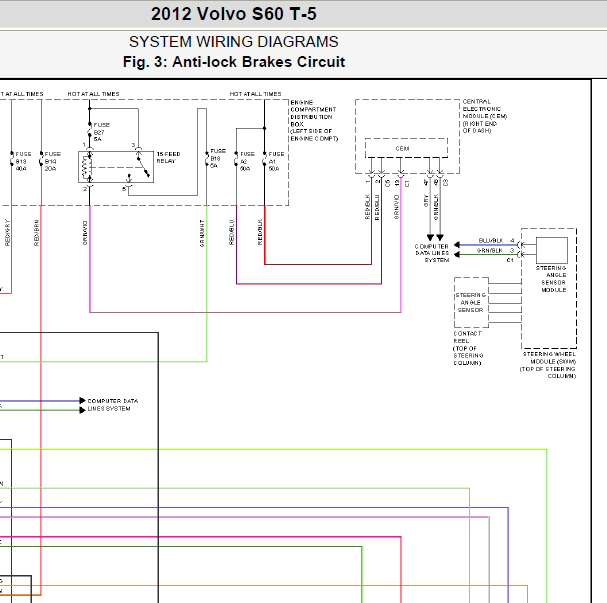Image resolution: width=607 pixels, height=603 pixels.
Task: Click the steering angle sensor module square
Action: pyautogui.click(x=552, y=250)
